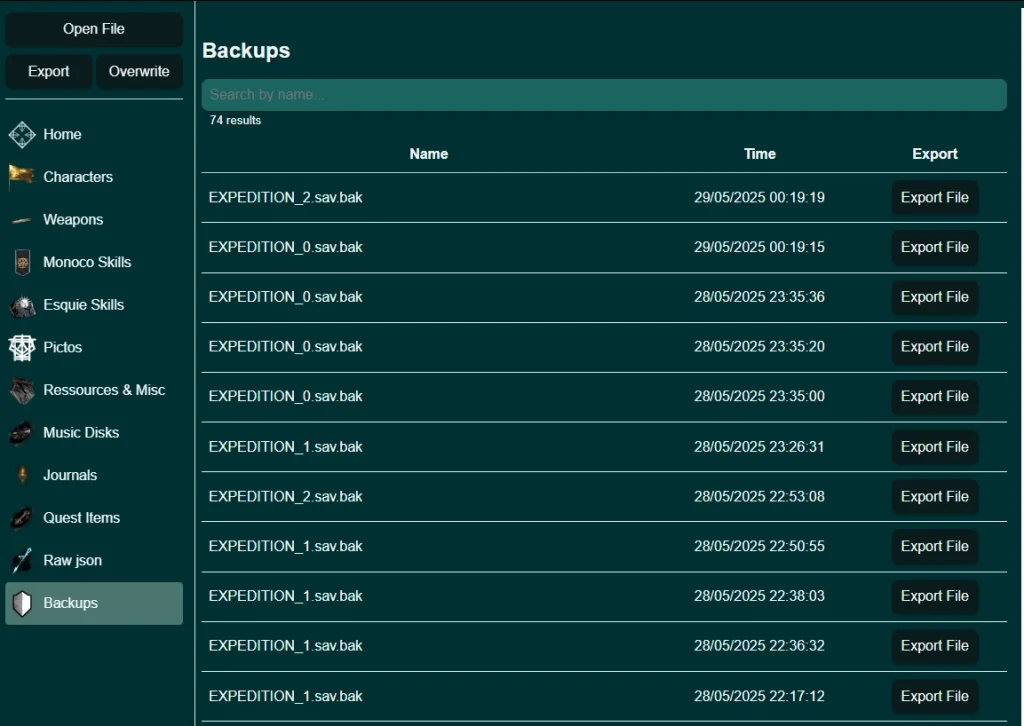Open the Music Disks icon
The image size is (1024, 726).
22,433
